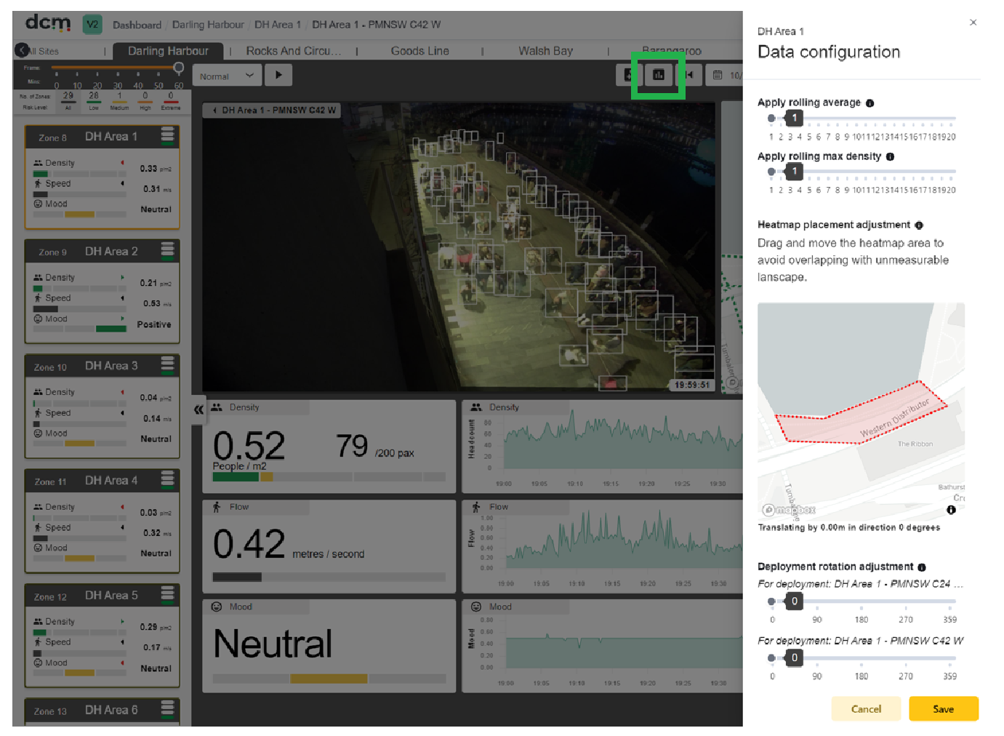Open the calendar date picker icon
Screen dimensions: 1004x736
718,75
